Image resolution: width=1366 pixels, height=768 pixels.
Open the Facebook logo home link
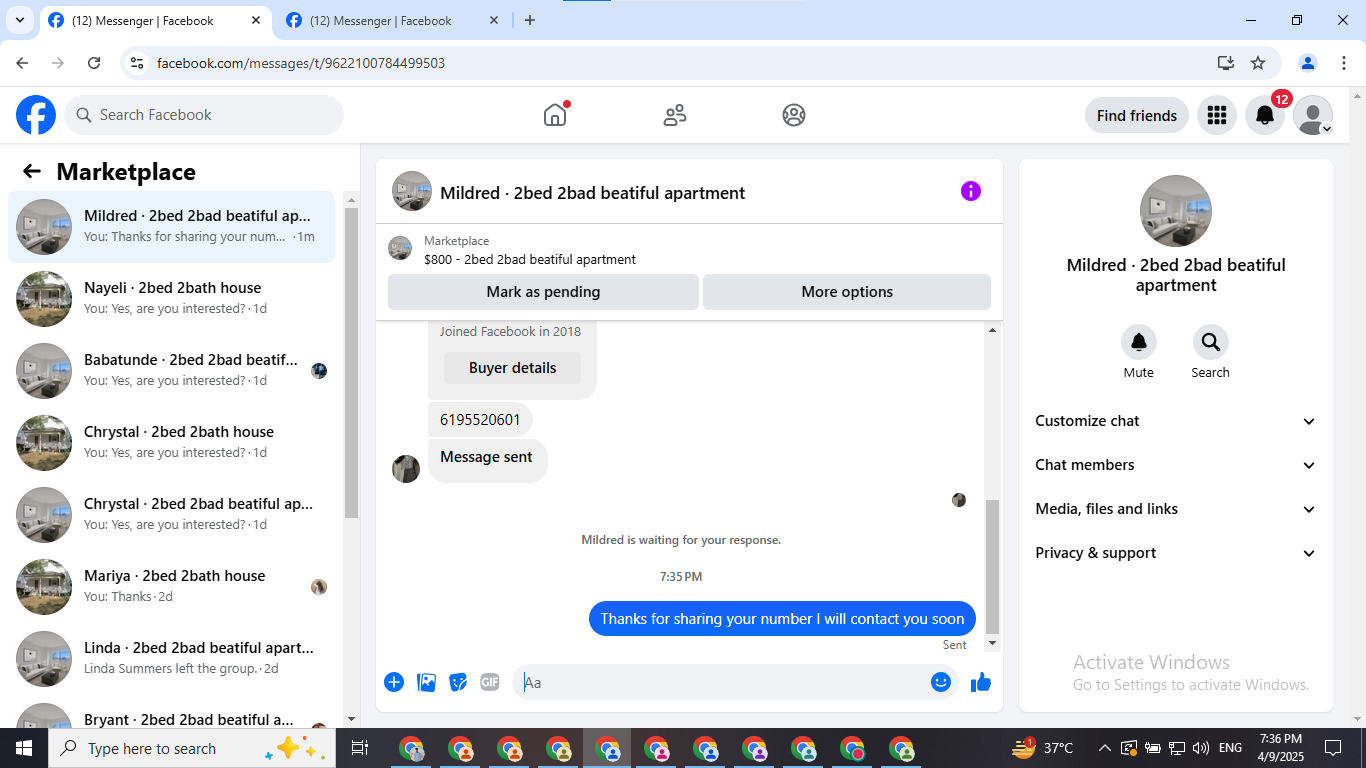[36, 115]
